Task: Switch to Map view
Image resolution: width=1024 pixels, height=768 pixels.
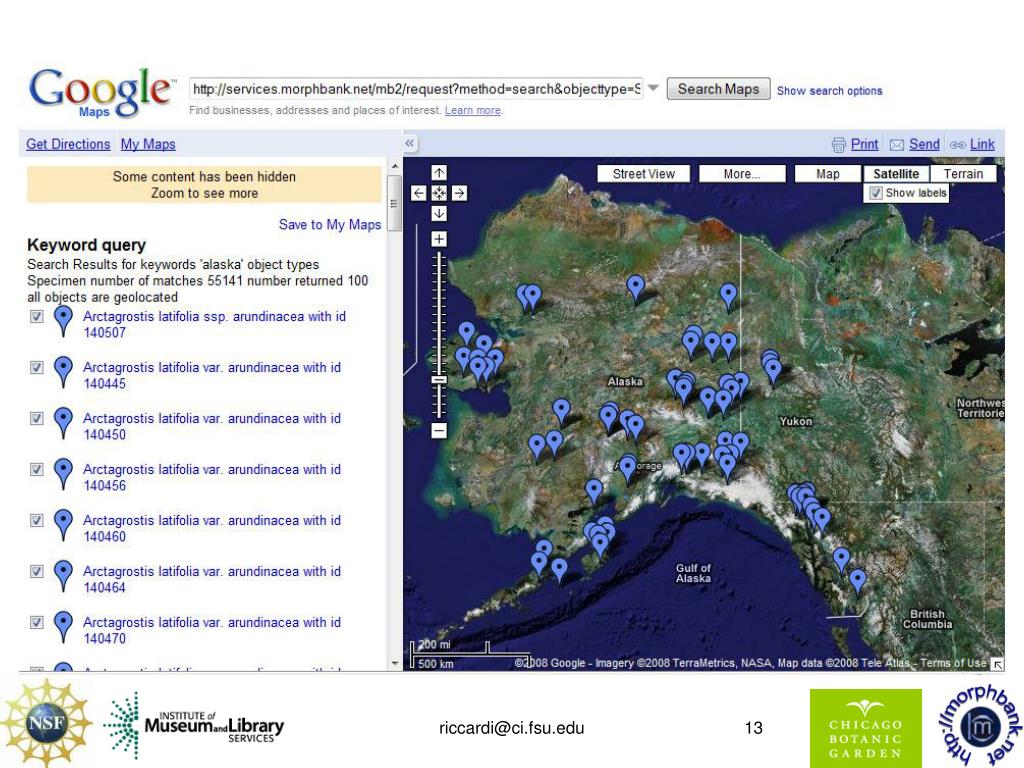Action: coord(827,174)
